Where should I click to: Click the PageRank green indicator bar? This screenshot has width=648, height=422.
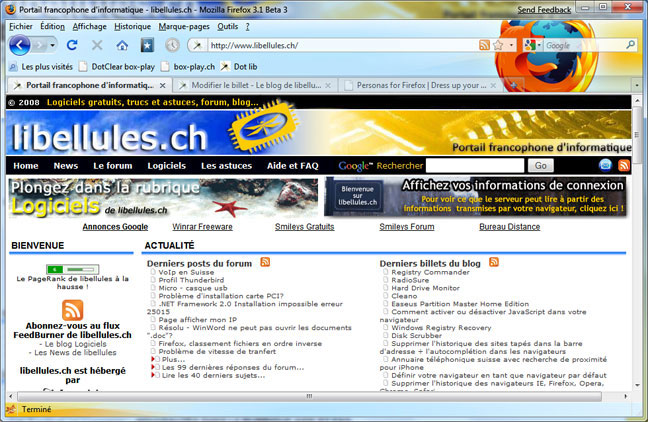point(72,269)
